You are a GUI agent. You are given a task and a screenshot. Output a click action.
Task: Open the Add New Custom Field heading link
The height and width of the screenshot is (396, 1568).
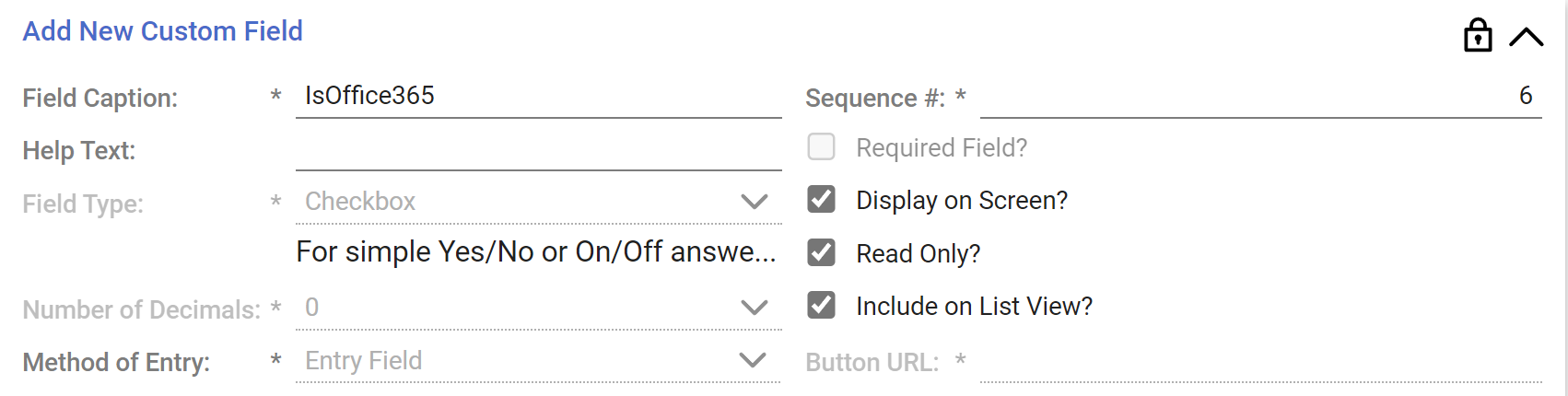click(x=163, y=31)
